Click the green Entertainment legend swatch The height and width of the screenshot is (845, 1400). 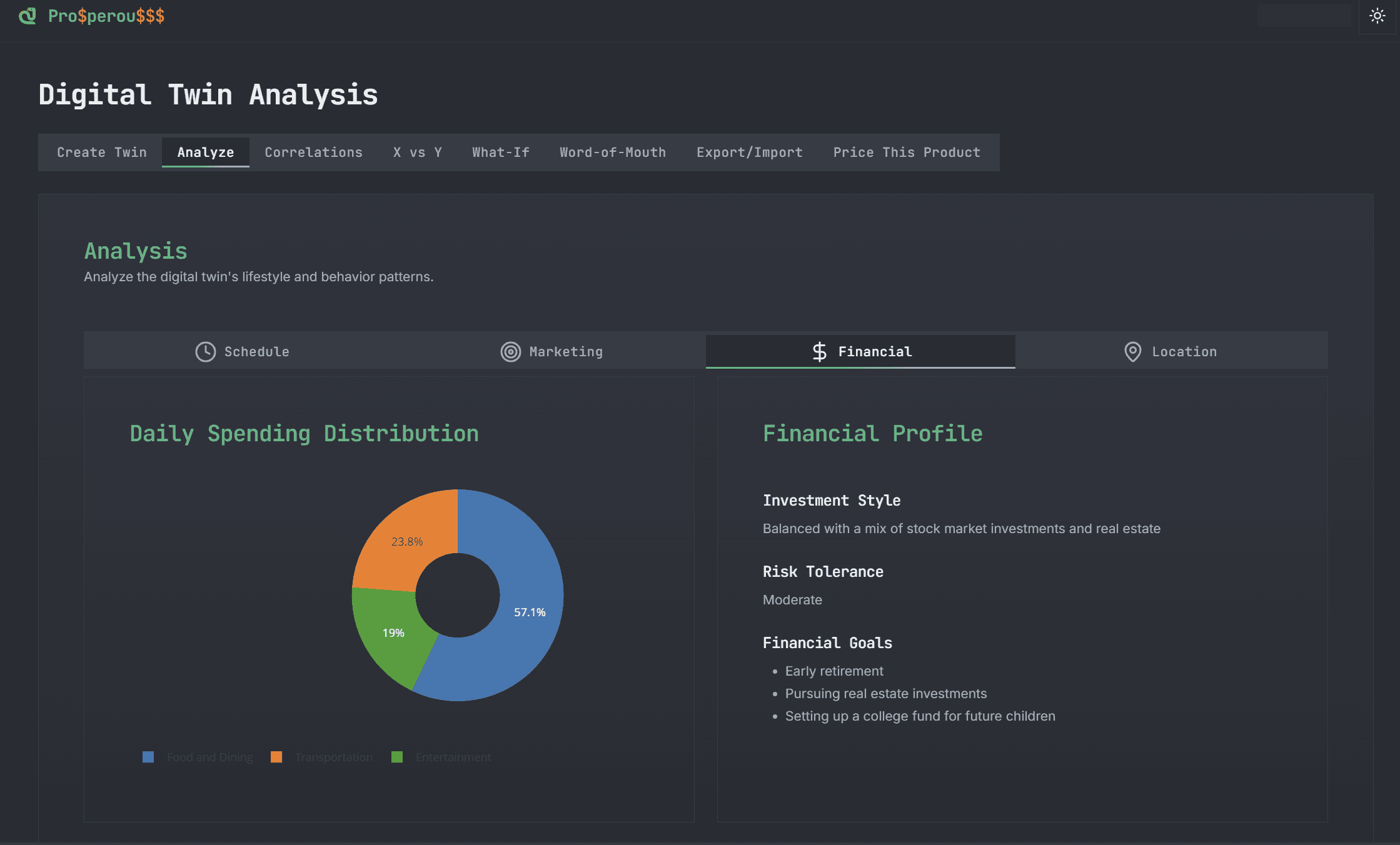click(x=397, y=757)
